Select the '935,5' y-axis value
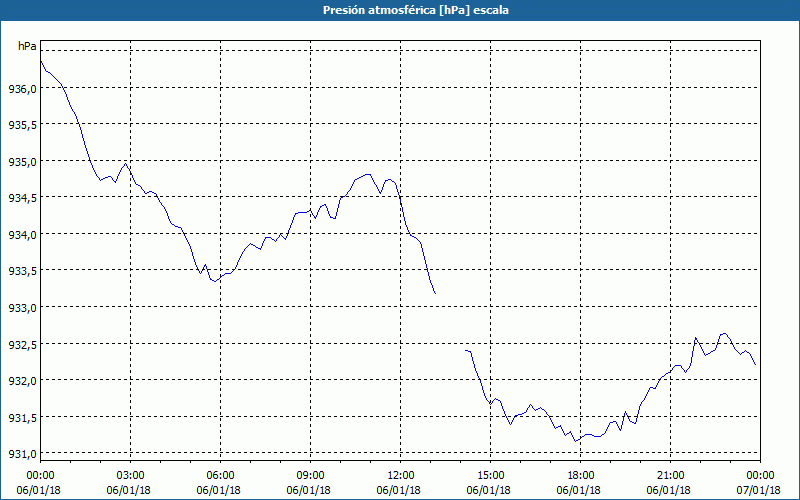 [22, 124]
